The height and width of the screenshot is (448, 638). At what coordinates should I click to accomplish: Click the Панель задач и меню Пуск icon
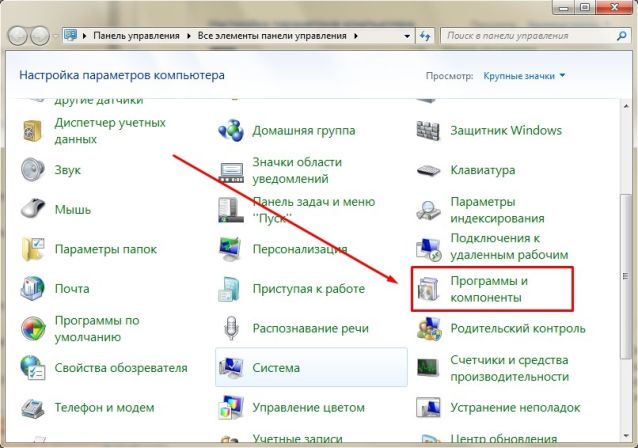click(230, 210)
